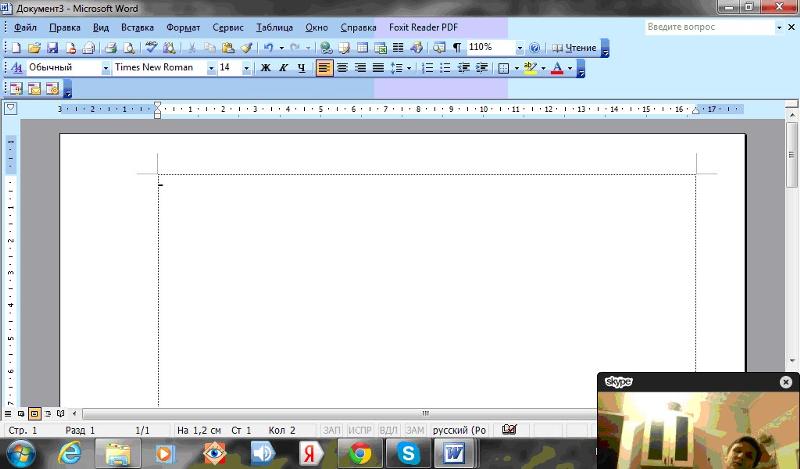Open the zoom 110% dropdown
The width and height of the screenshot is (800, 469).
[519, 48]
